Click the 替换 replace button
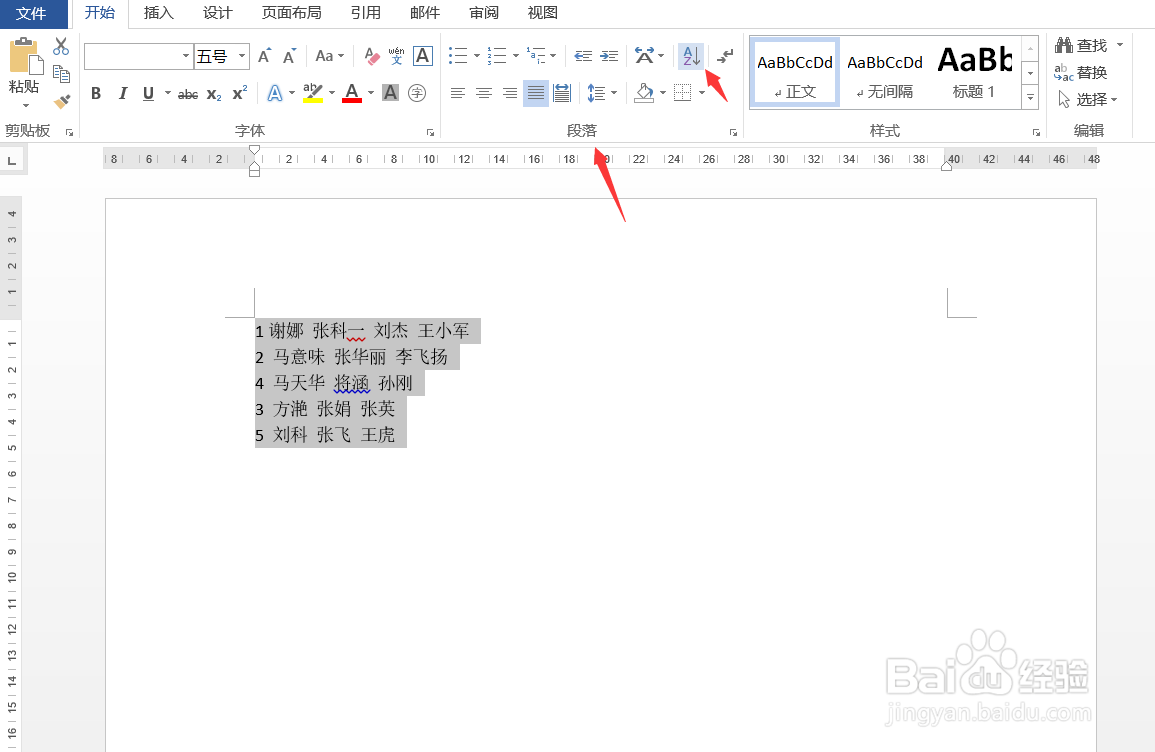This screenshot has height=752, width=1155. pyautogui.click(x=1081, y=72)
